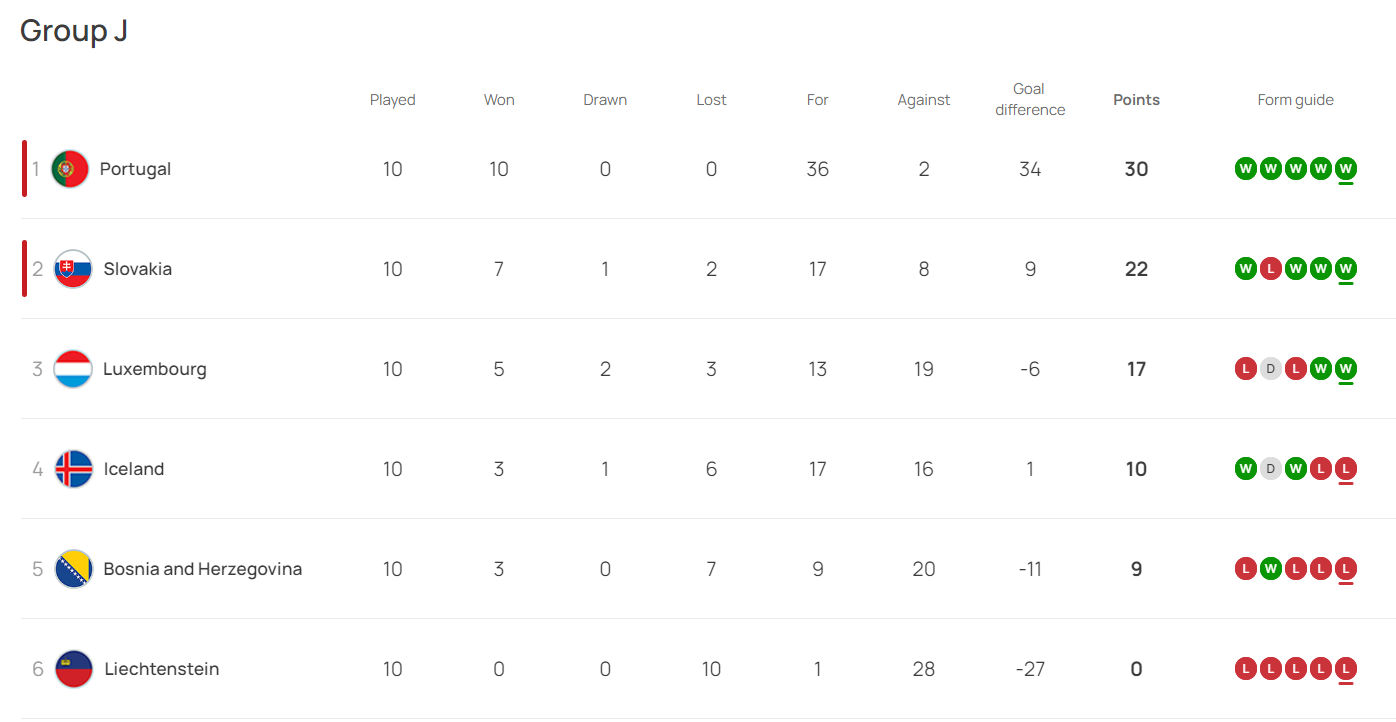The height and width of the screenshot is (722, 1396).
Task: Select Luxembourg's grey D form badge
Action: click(x=1271, y=369)
